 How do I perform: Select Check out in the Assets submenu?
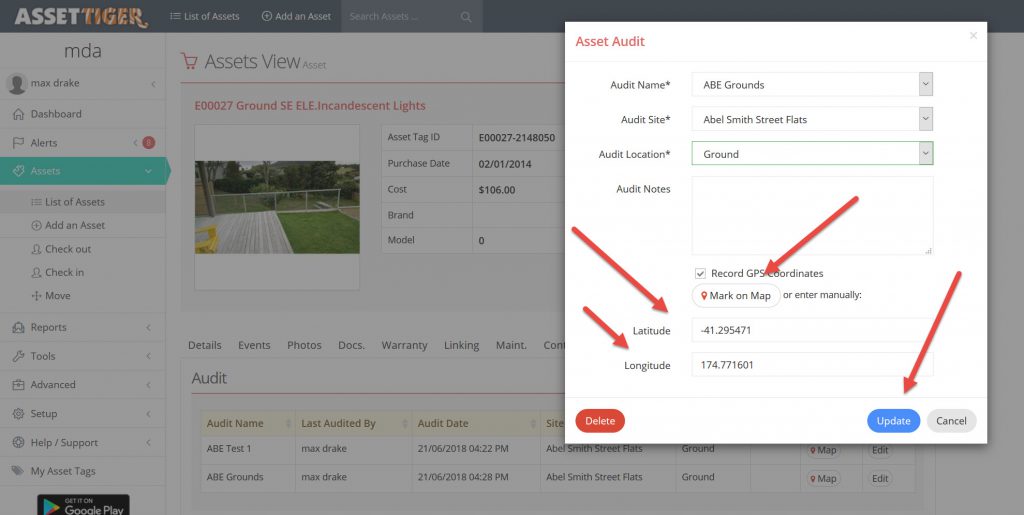pyautogui.click(x=68, y=249)
